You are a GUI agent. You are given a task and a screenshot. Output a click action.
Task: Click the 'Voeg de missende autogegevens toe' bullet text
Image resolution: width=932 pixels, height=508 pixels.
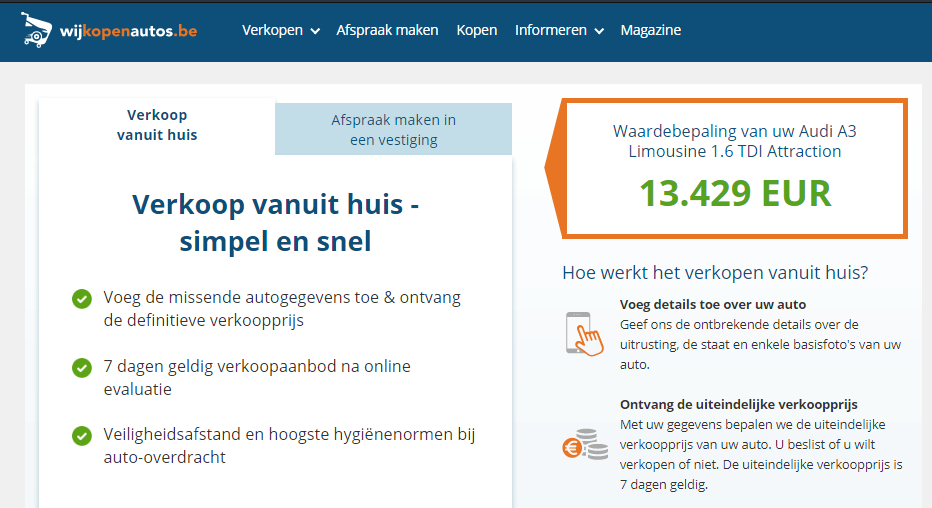point(282,308)
